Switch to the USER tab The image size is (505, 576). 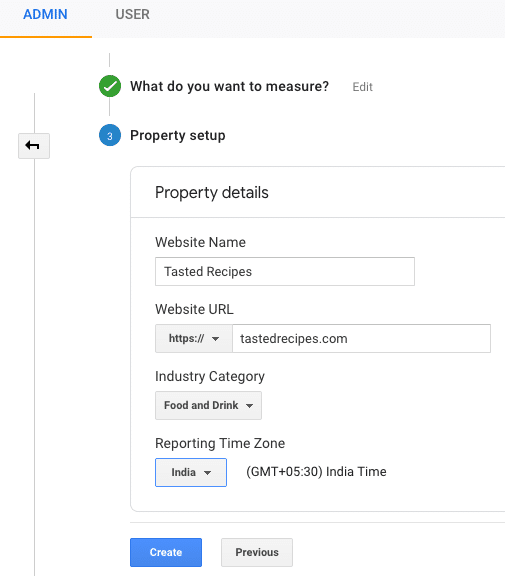click(133, 15)
